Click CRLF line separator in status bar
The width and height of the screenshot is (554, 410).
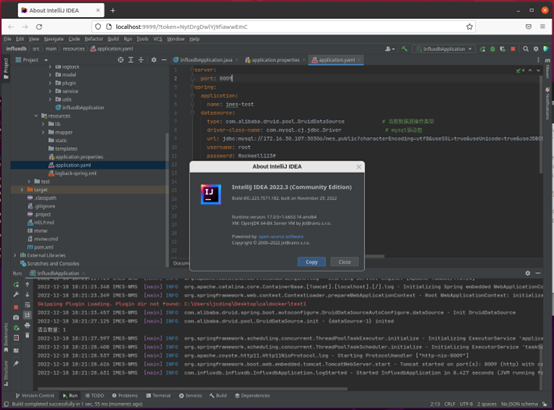pos(449,404)
